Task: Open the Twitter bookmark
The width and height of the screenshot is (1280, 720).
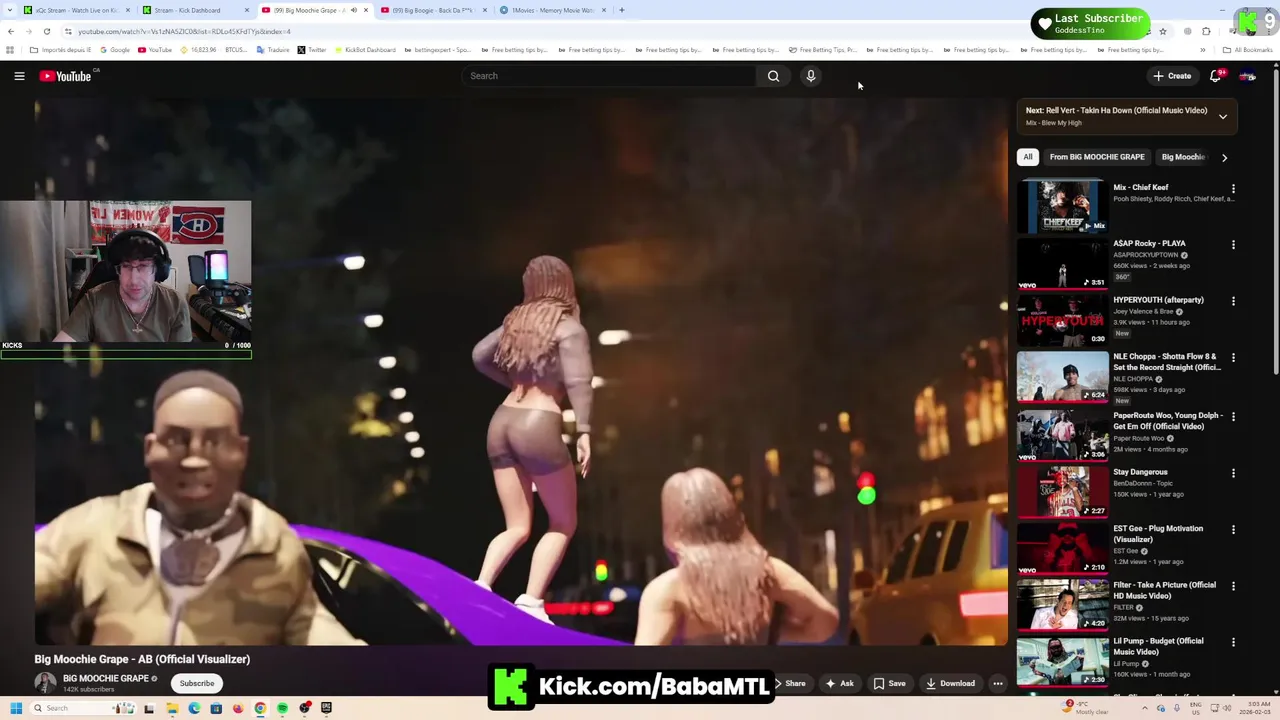Action: coord(312,50)
